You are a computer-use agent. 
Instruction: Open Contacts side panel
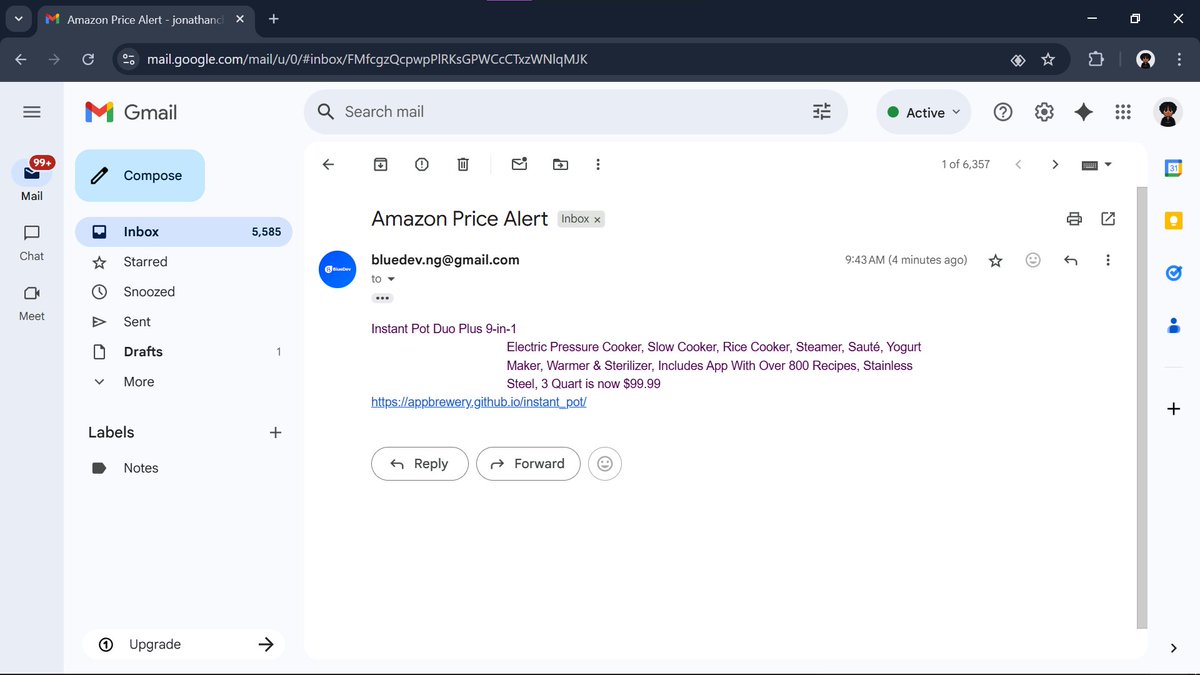pos(1174,325)
